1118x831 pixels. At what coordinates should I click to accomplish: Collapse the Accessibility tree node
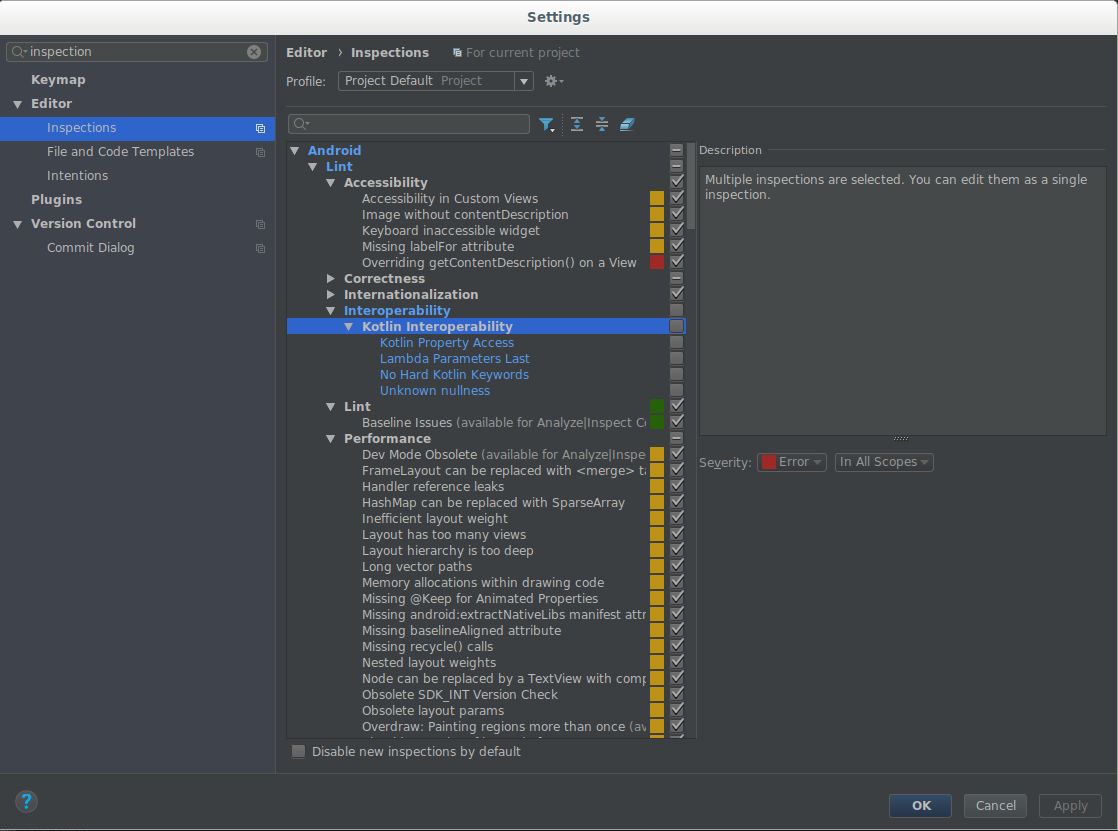[330, 183]
